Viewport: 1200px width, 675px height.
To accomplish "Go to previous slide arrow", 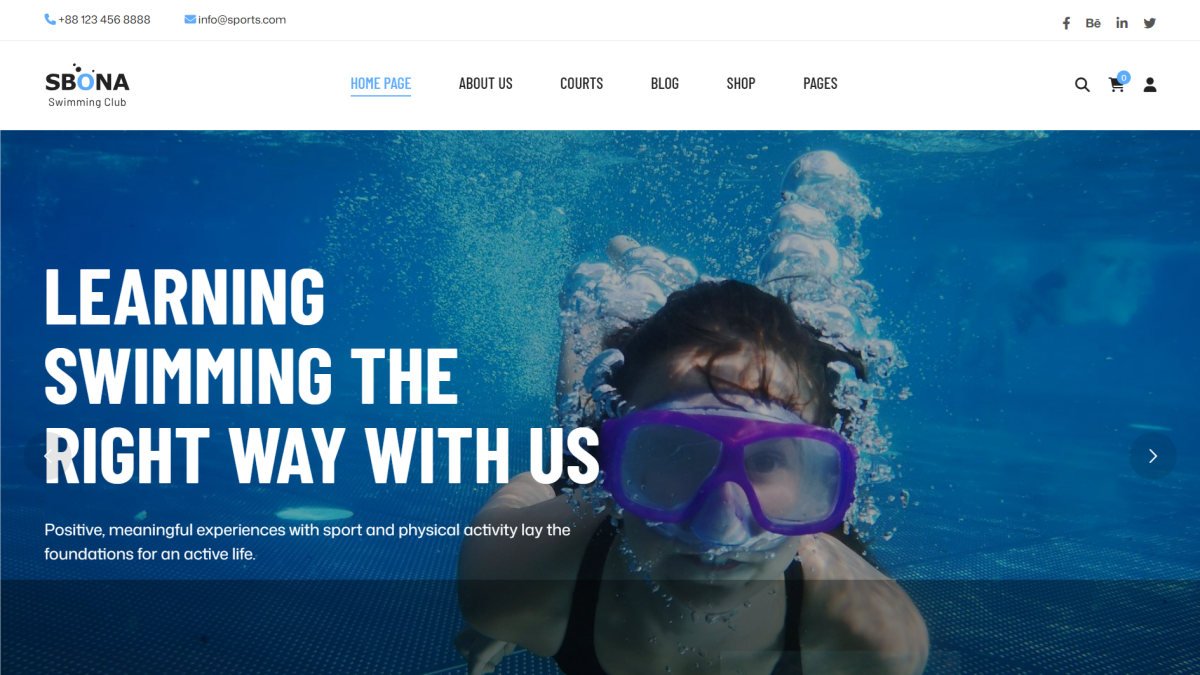I will tap(47, 456).
